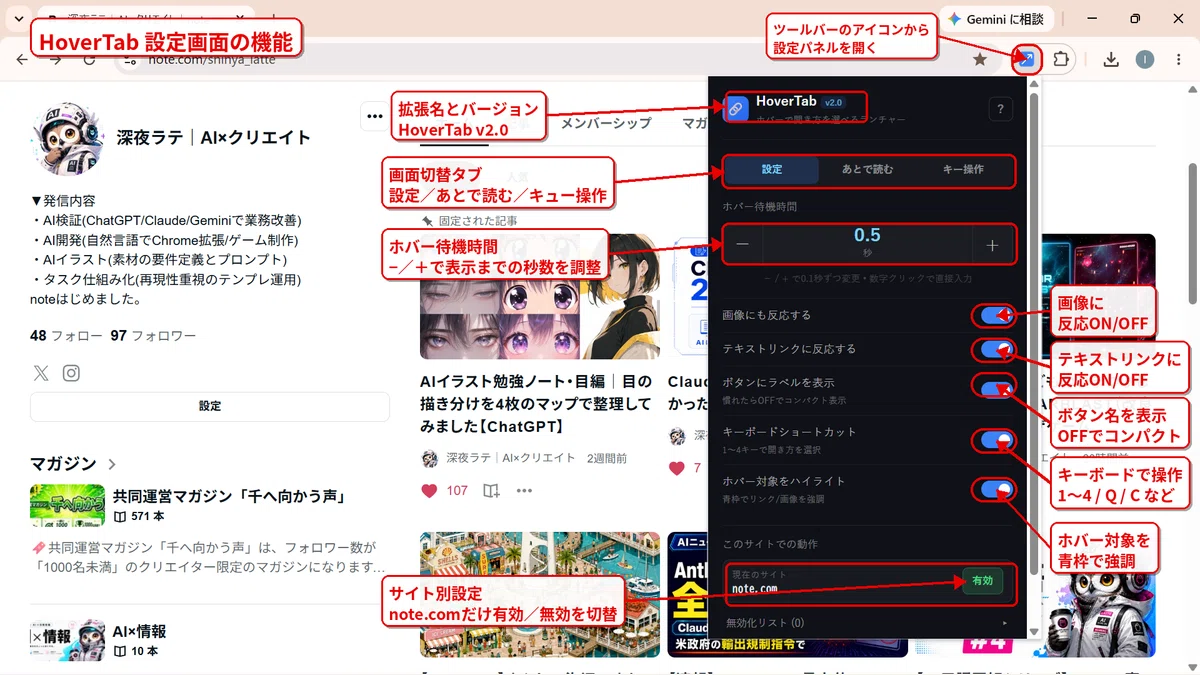Screen dimensions: 1200x675
Task: Open the tab search dropdown arrow
Action: pos(18,19)
